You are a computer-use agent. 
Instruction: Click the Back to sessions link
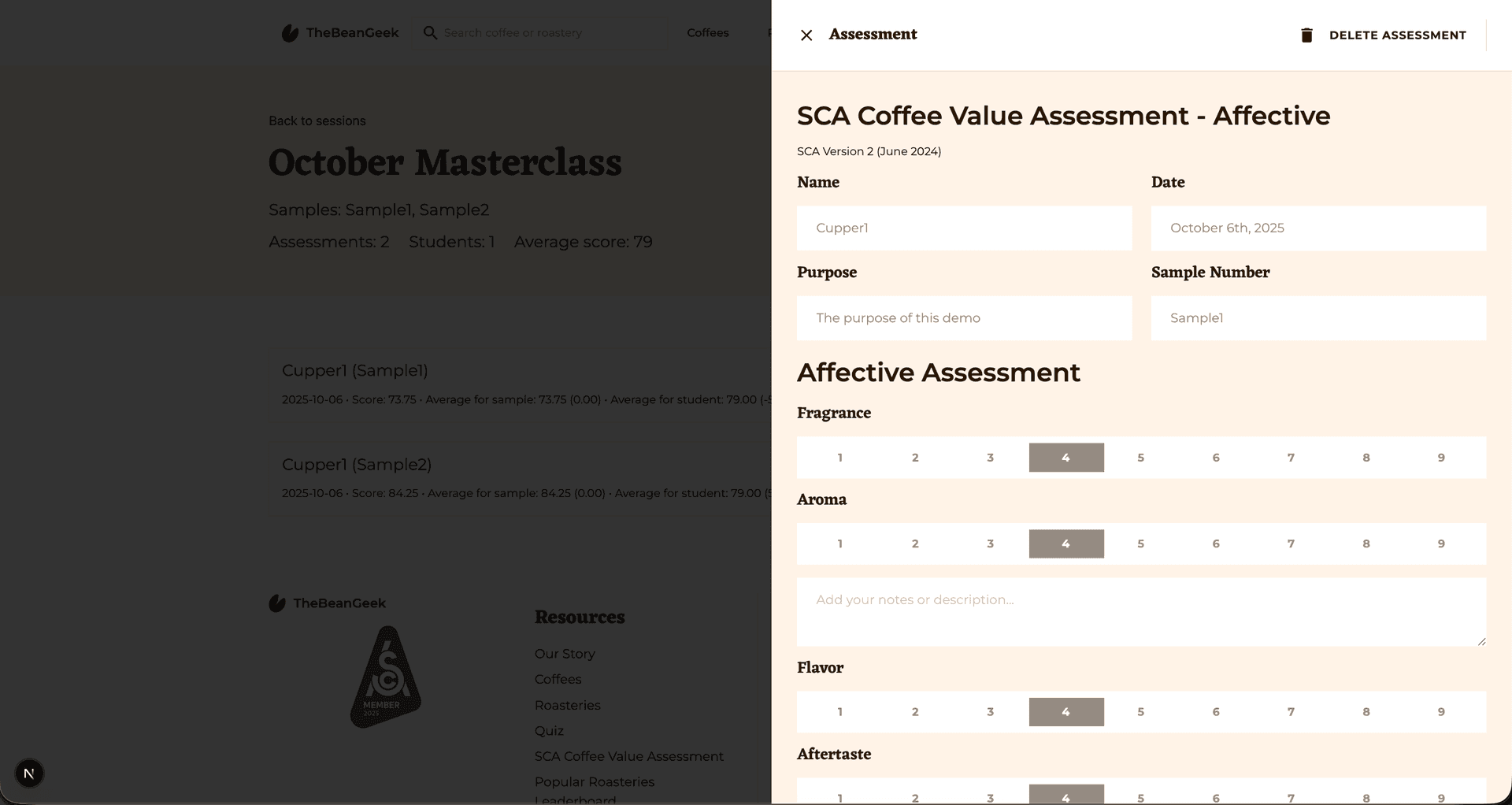point(317,121)
